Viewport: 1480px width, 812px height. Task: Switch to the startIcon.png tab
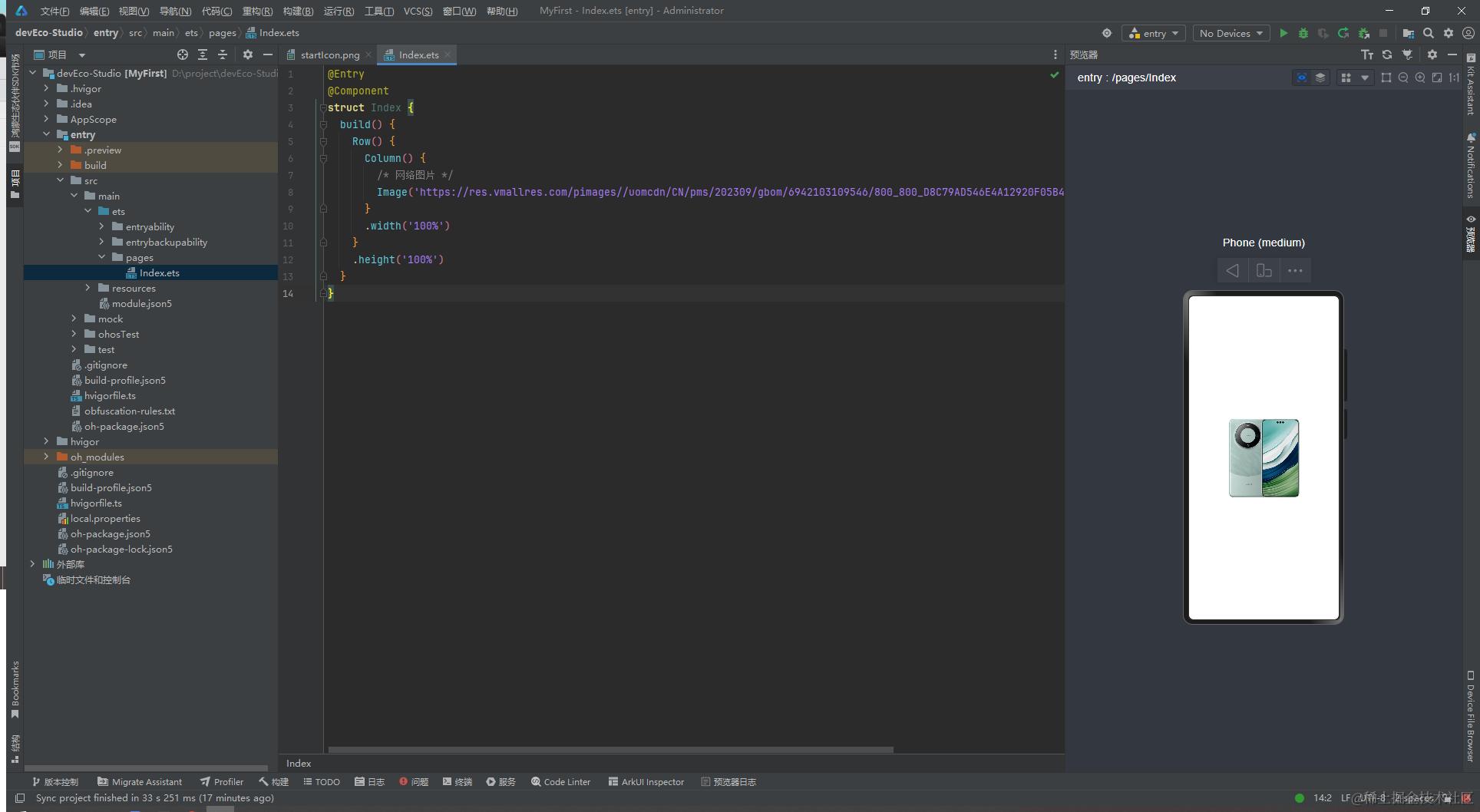[x=329, y=54]
